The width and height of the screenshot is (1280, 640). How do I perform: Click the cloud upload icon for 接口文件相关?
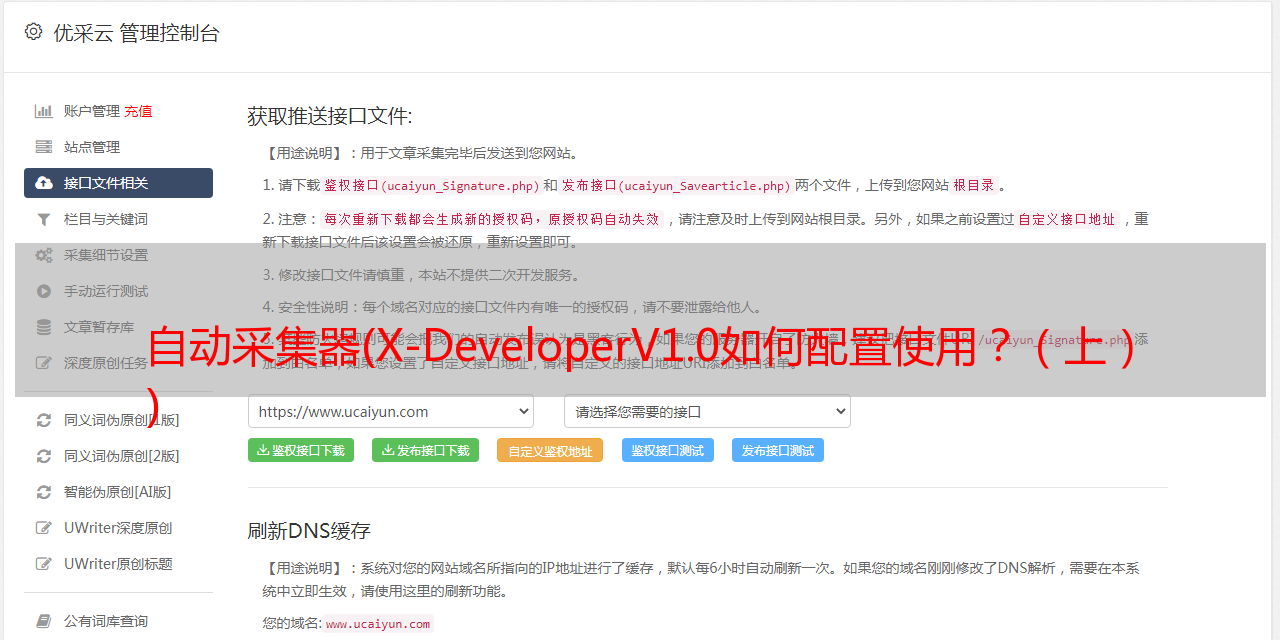[44, 183]
